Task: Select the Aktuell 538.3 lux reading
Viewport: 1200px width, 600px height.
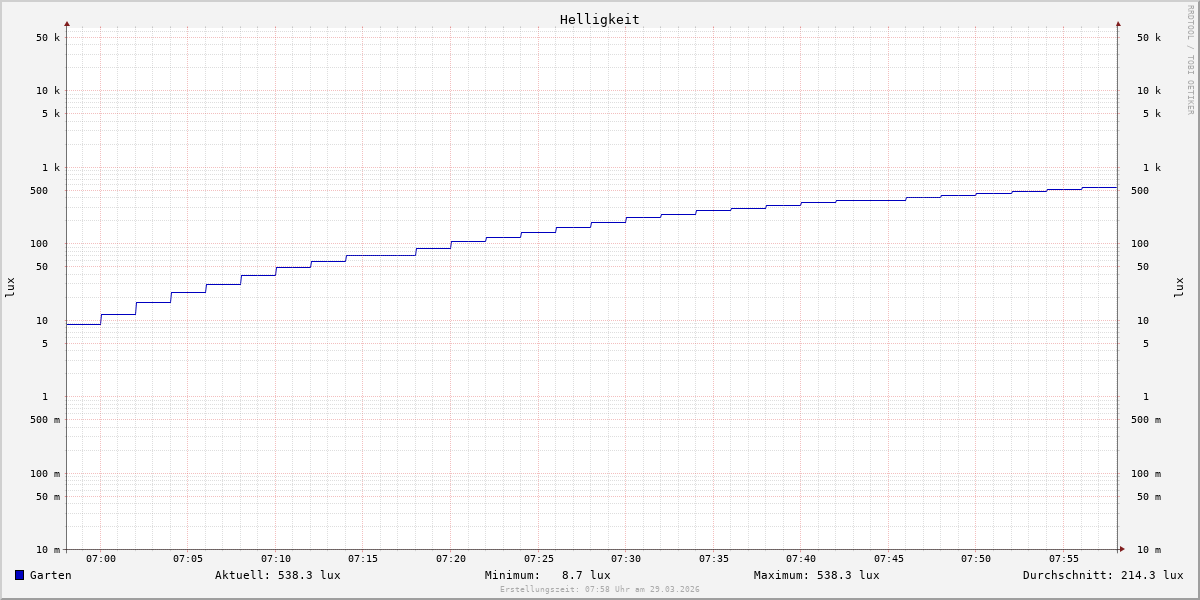Action: (x=277, y=575)
